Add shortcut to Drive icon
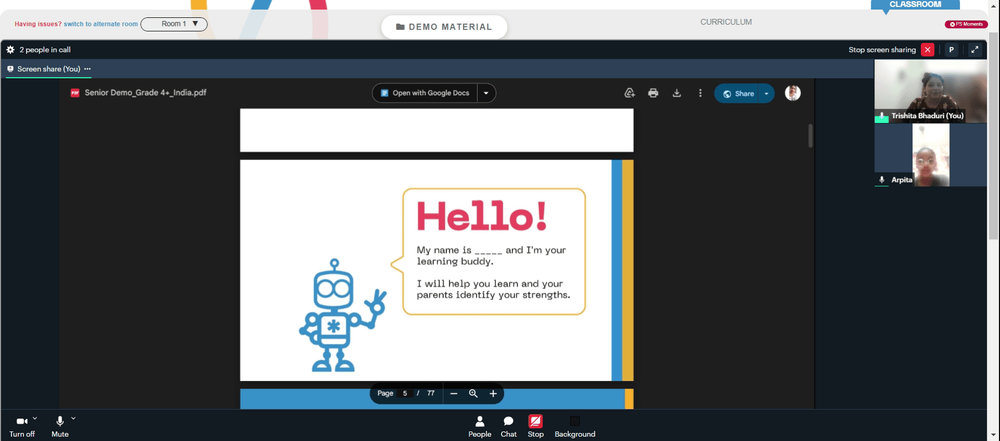 [x=629, y=93]
